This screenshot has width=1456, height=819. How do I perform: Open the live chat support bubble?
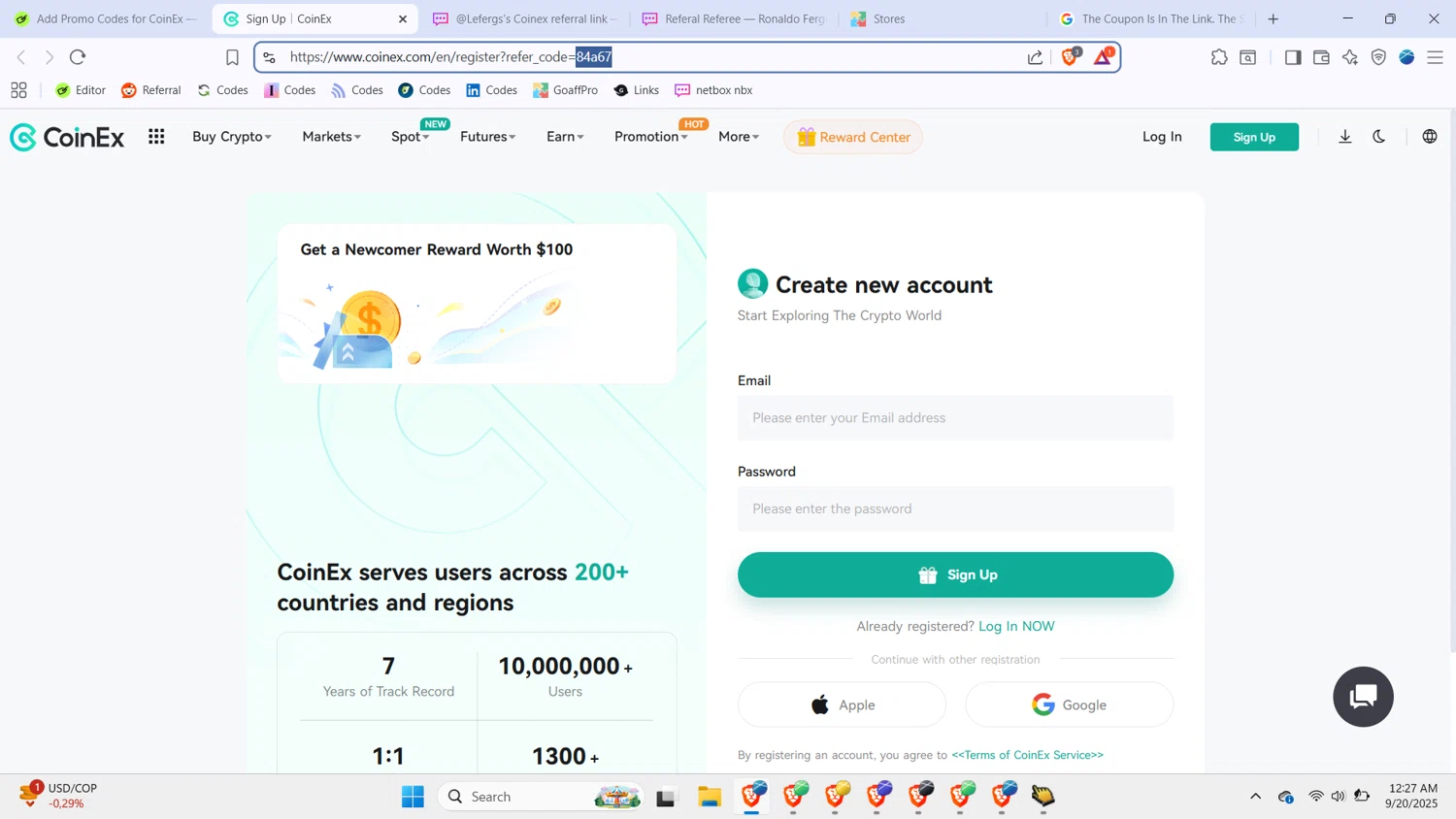point(1363,697)
